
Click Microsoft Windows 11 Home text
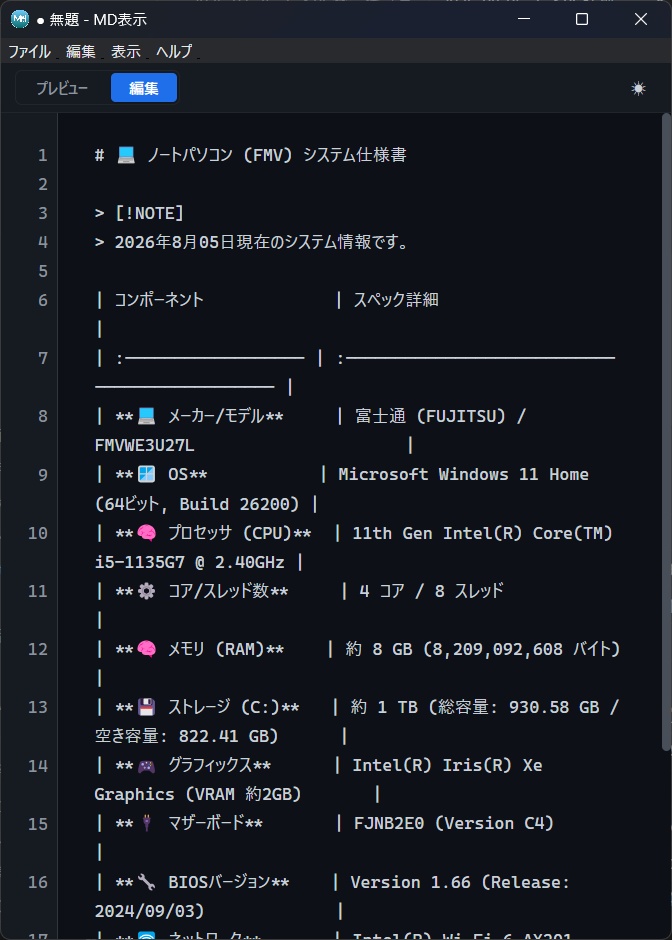coord(463,474)
